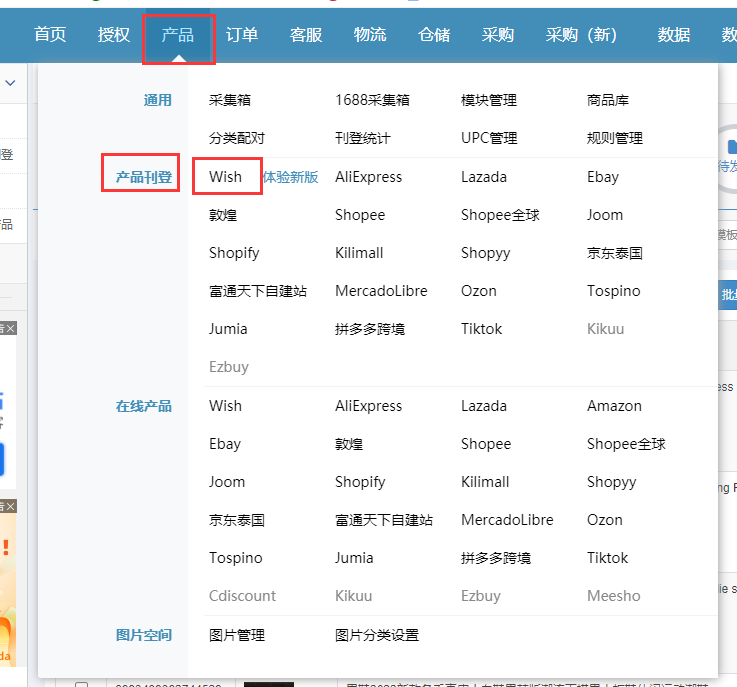Open the 采购 (新) navigation tab
This screenshot has height=687, width=737.
coord(581,35)
